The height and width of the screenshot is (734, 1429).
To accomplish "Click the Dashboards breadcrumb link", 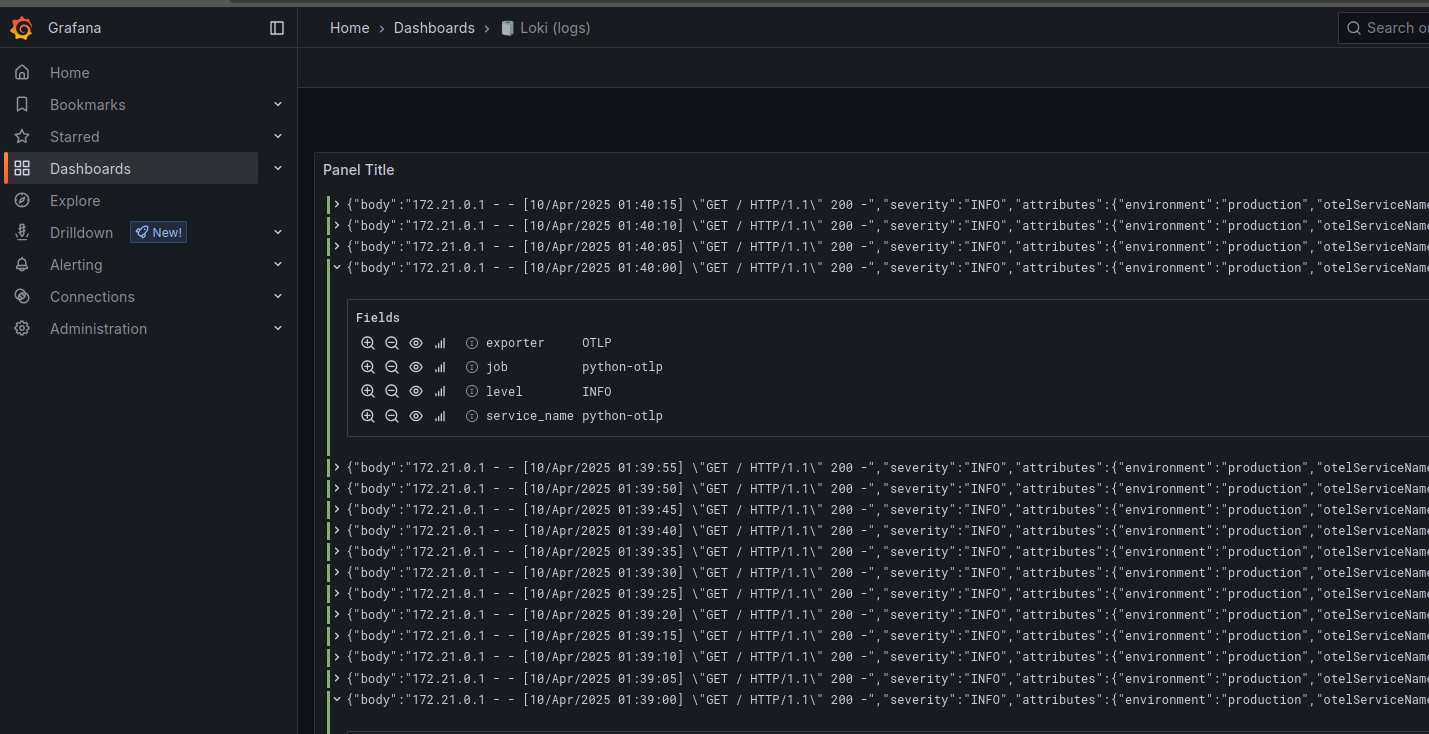I will pos(434,28).
